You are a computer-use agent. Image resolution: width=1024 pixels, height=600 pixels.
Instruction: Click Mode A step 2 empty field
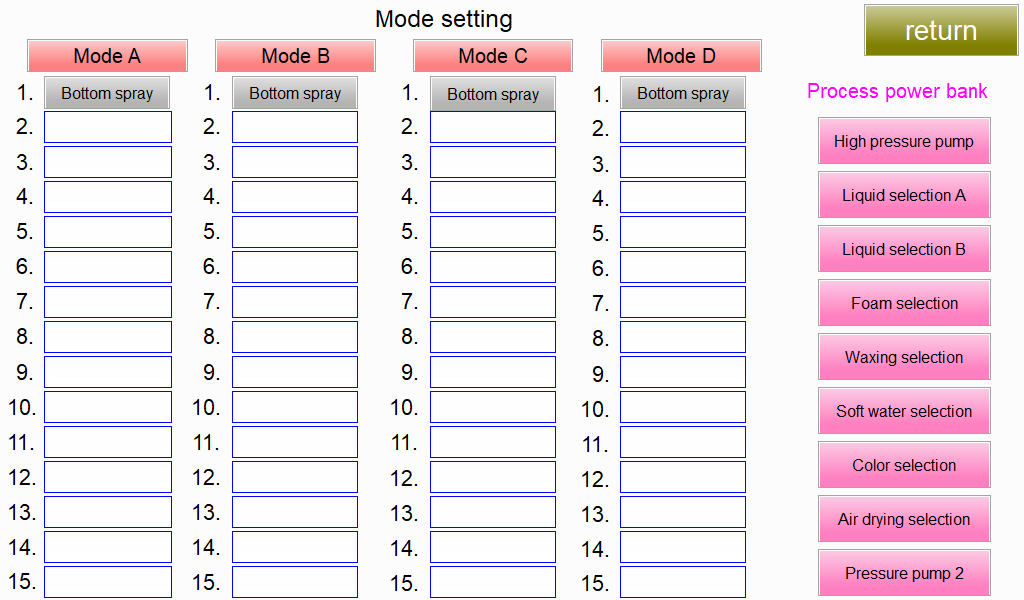point(108,127)
